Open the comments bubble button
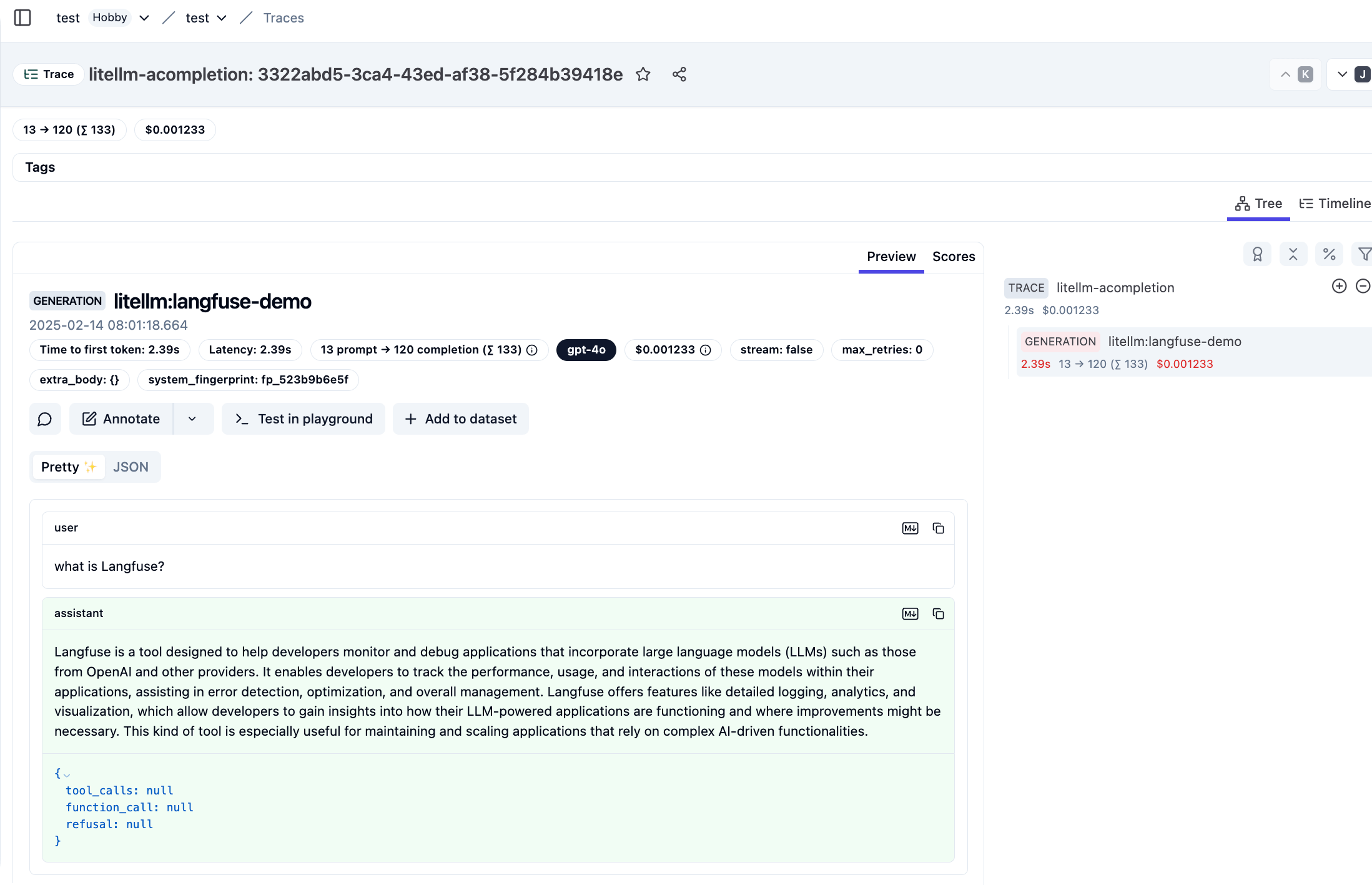 (45, 418)
